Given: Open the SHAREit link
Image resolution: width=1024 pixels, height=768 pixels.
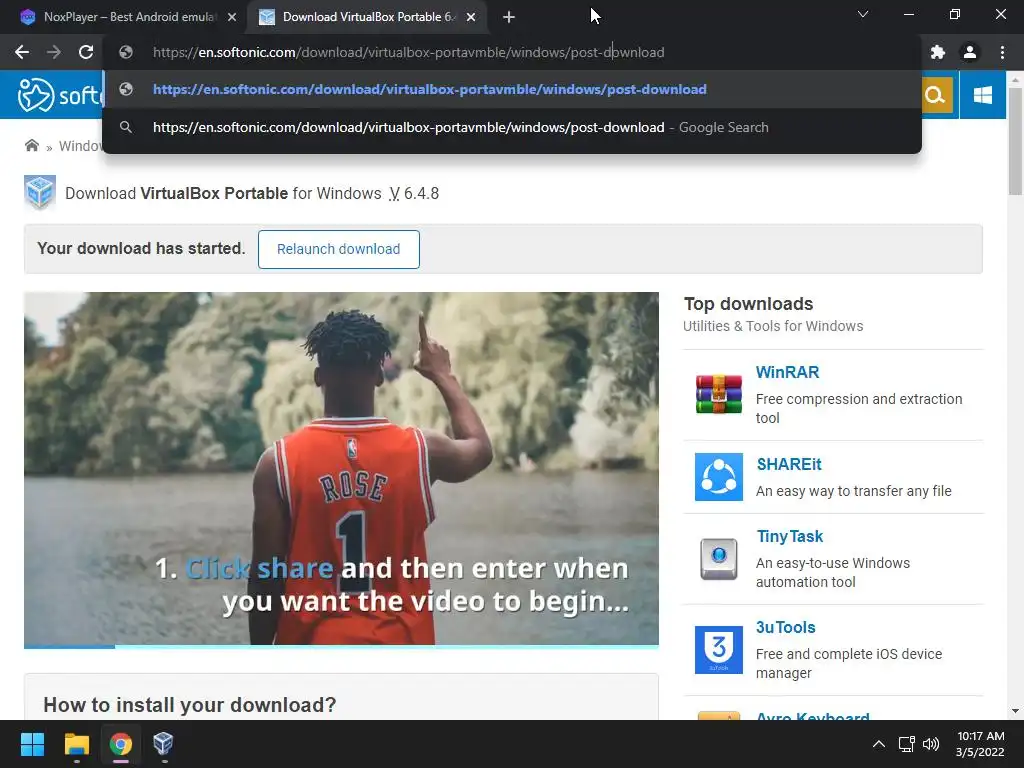Looking at the screenshot, I should pyautogui.click(x=789, y=464).
